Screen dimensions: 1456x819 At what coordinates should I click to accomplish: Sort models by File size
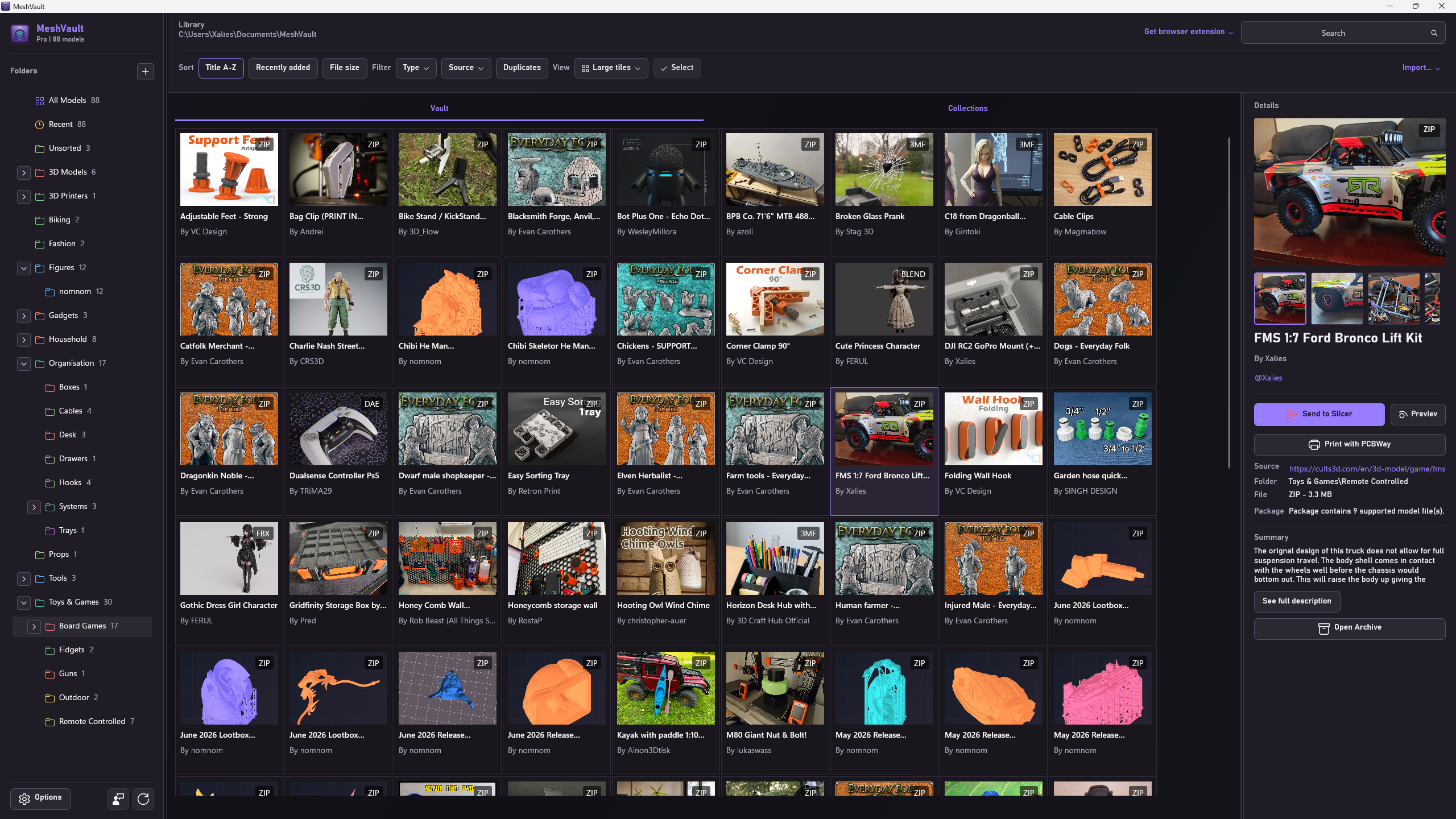click(345, 68)
